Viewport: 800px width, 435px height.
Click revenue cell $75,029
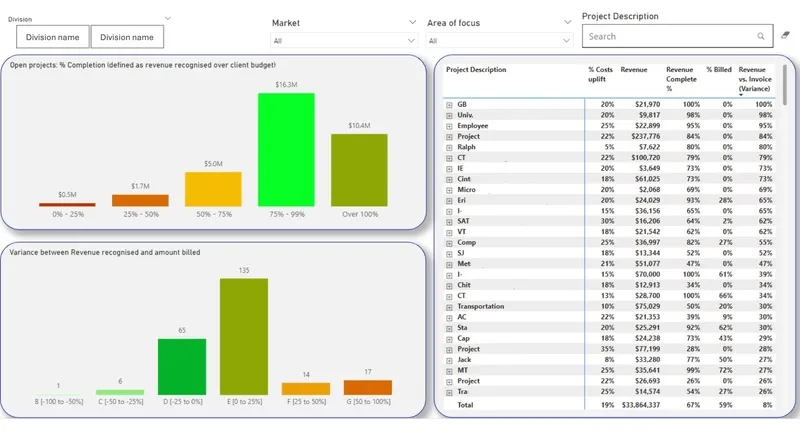(x=647, y=306)
